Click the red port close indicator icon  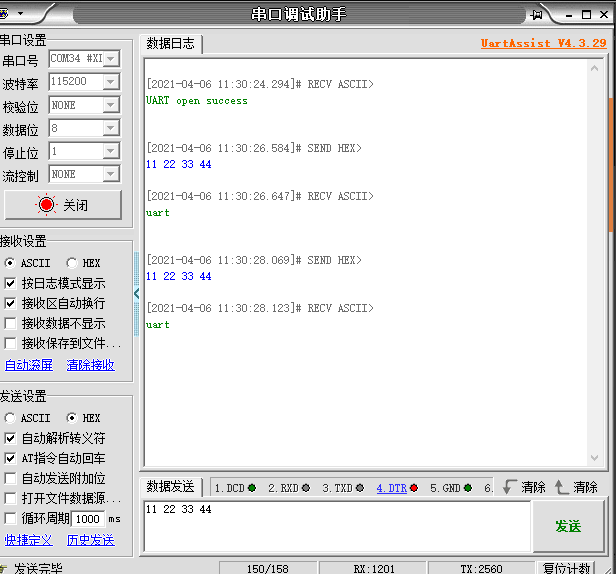tap(46, 204)
